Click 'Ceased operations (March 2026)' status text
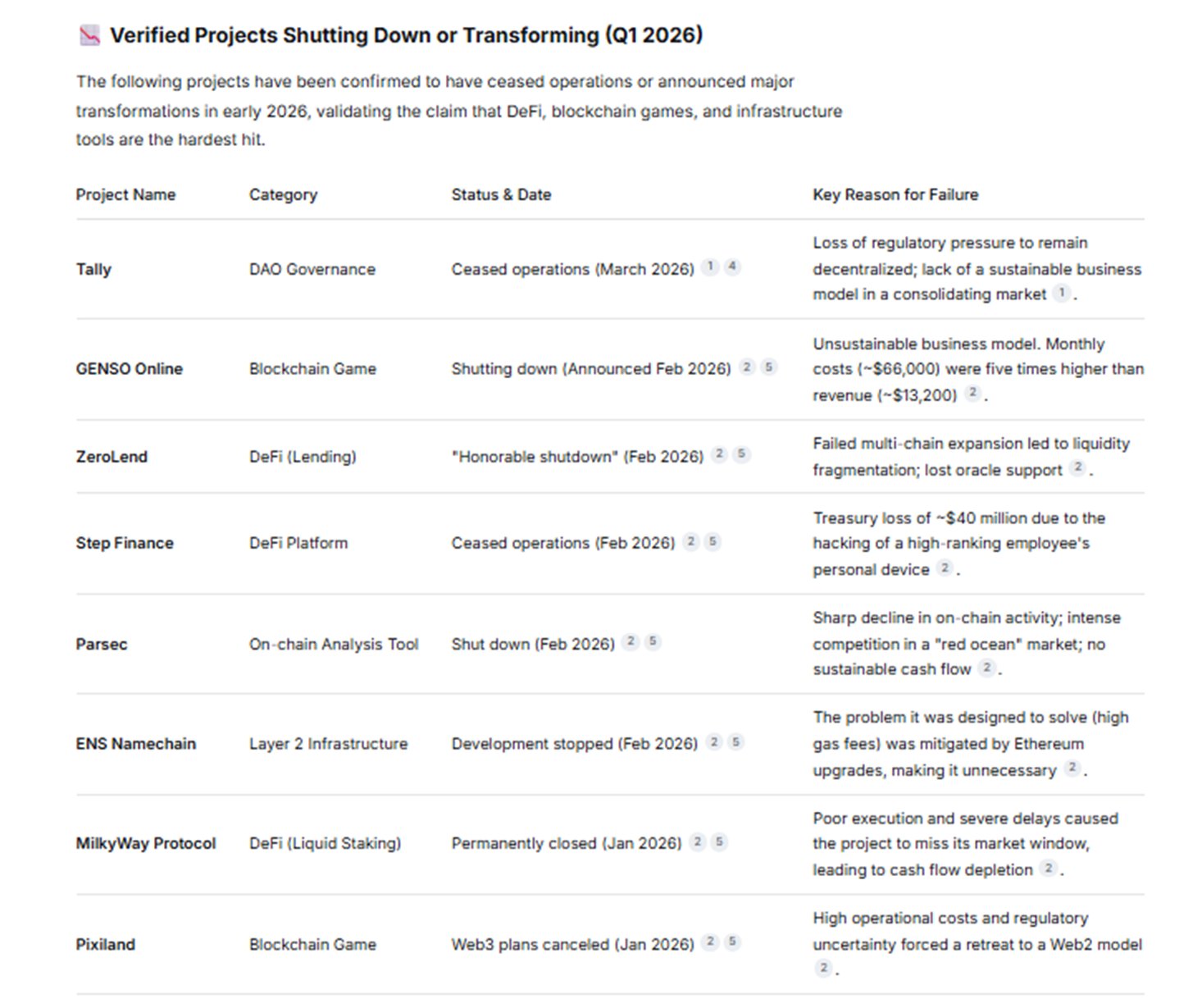 coord(572,270)
